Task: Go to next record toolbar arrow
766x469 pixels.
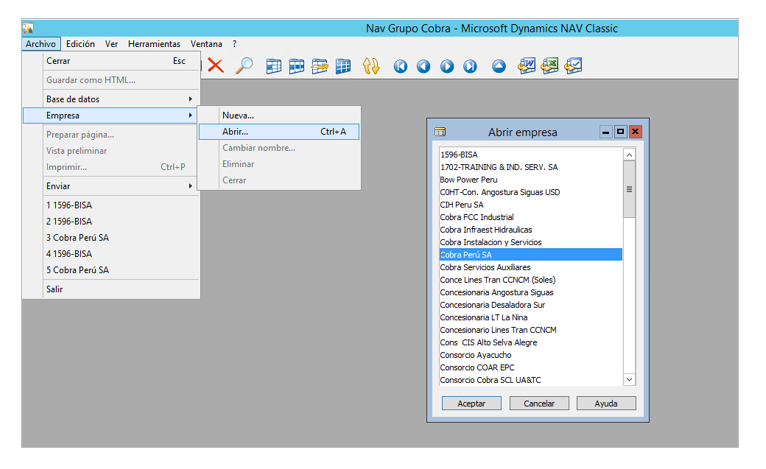Action: click(x=447, y=66)
